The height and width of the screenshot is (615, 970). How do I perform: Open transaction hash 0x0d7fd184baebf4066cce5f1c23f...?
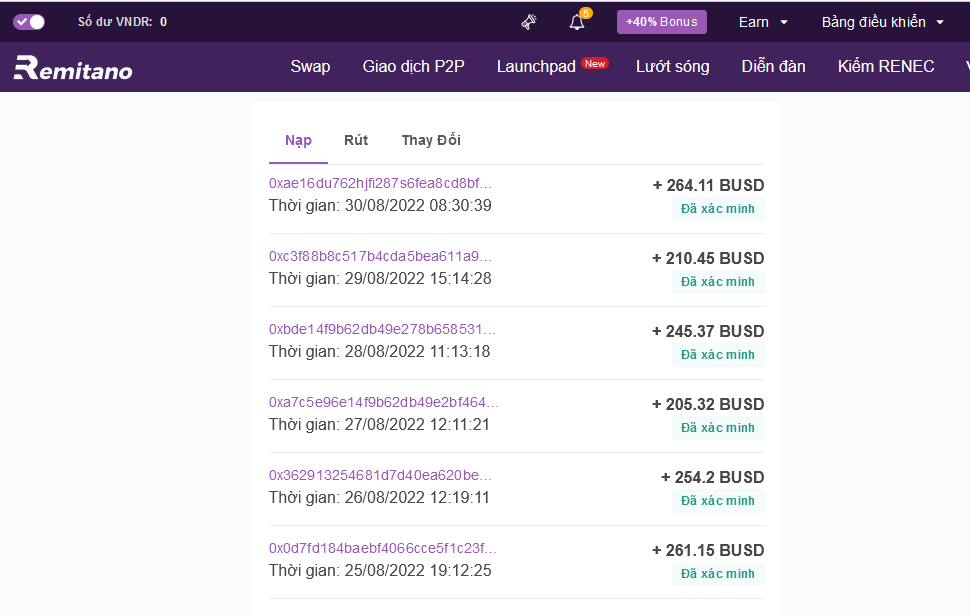click(x=383, y=548)
